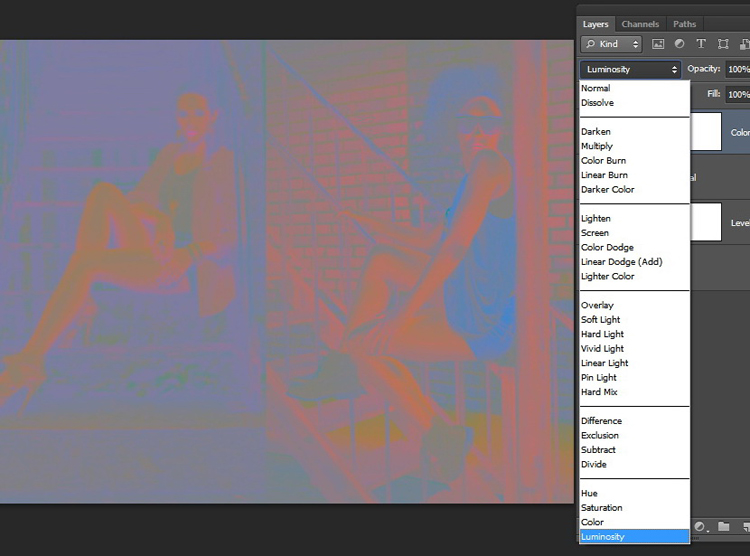Choose Color Dodge blend mode
The width and height of the screenshot is (750, 556).
[x=634, y=247]
